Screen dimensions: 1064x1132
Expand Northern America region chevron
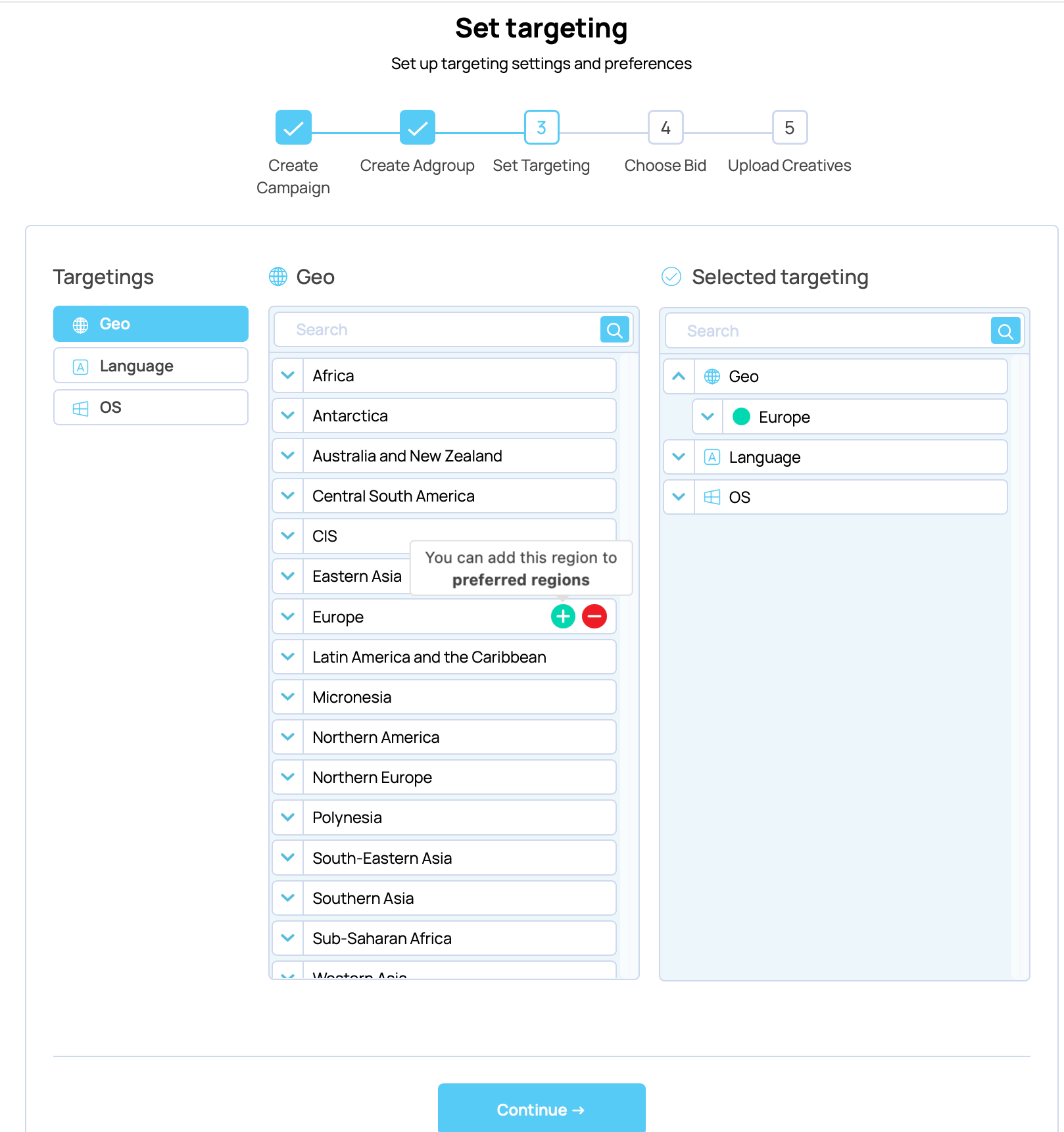[x=288, y=738]
